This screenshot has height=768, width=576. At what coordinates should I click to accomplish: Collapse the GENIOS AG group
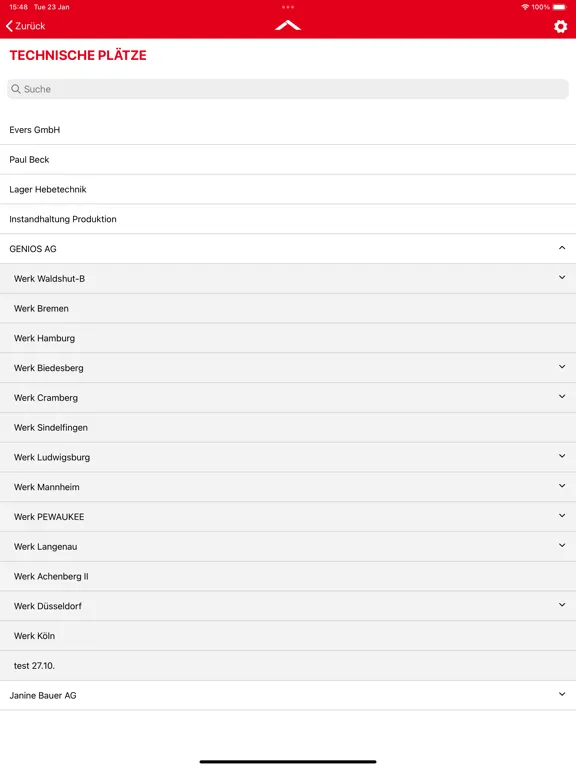pos(562,248)
